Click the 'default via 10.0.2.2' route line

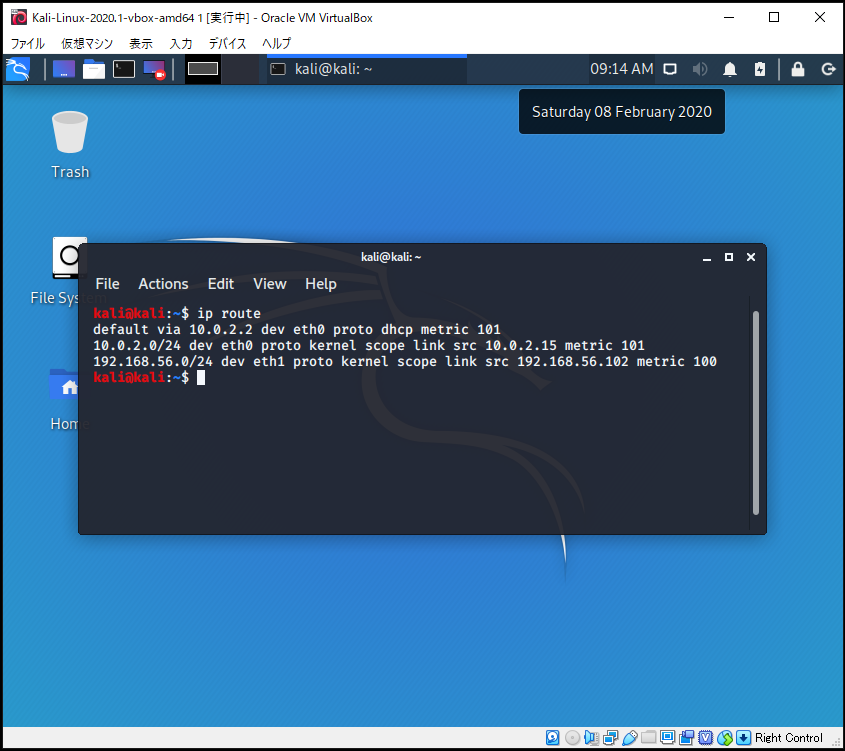point(297,329)
